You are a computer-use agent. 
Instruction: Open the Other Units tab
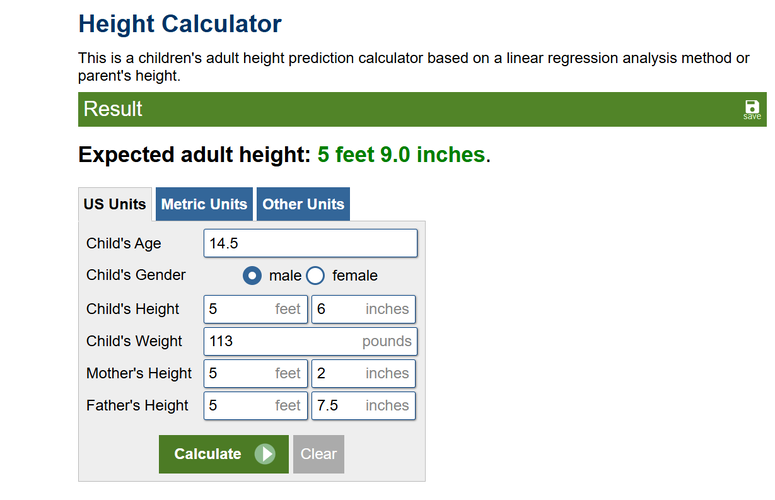[303, 204]
